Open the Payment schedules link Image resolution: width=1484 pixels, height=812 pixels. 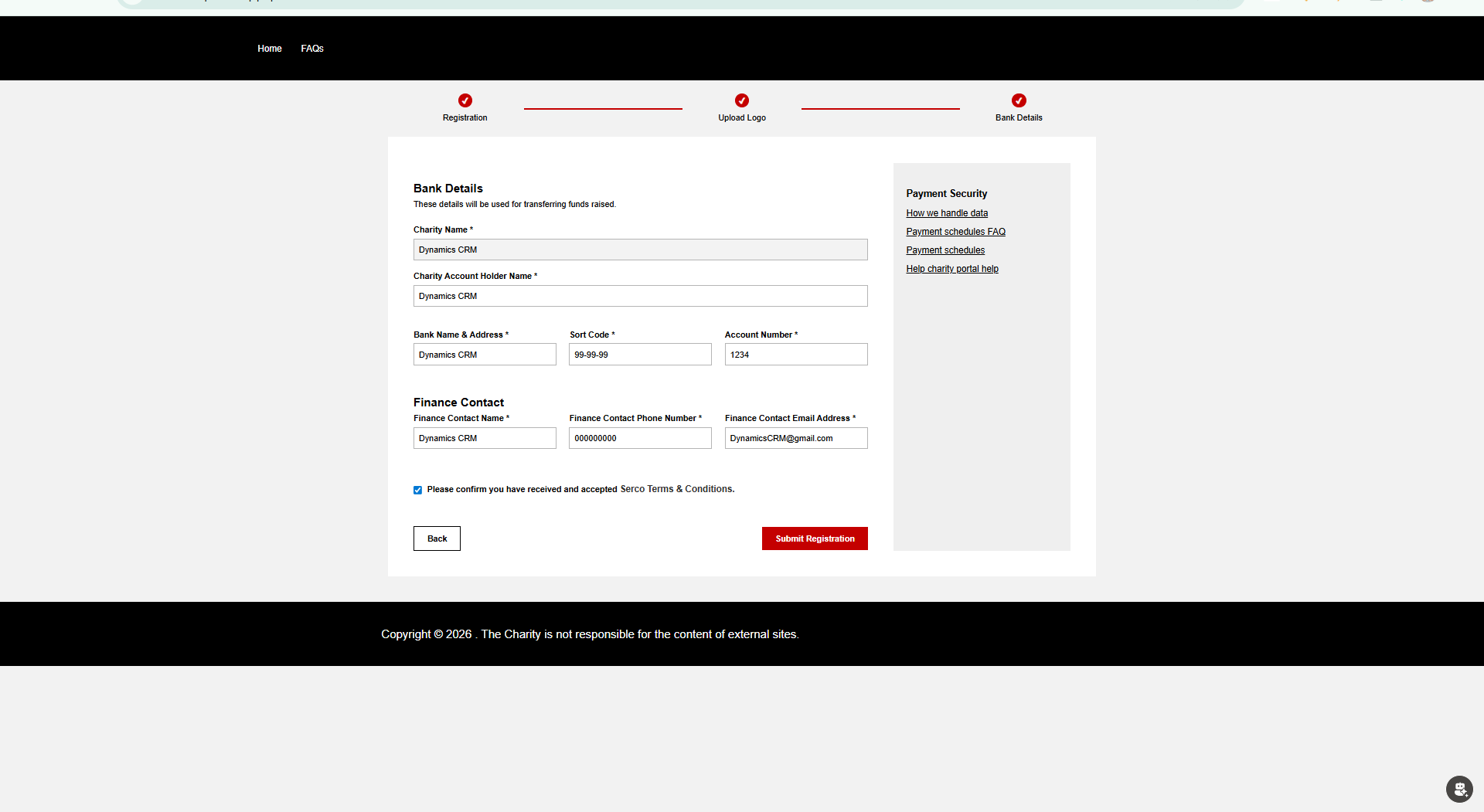point(945,250)
